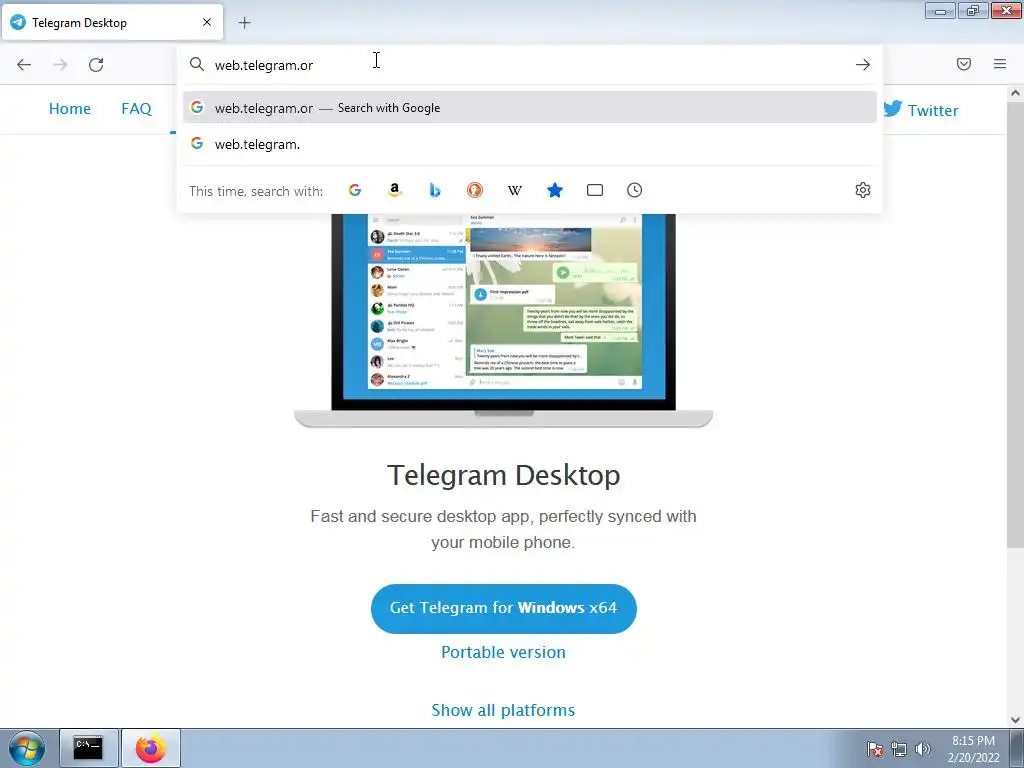Open the Portable version link

(x=504, y=652)
